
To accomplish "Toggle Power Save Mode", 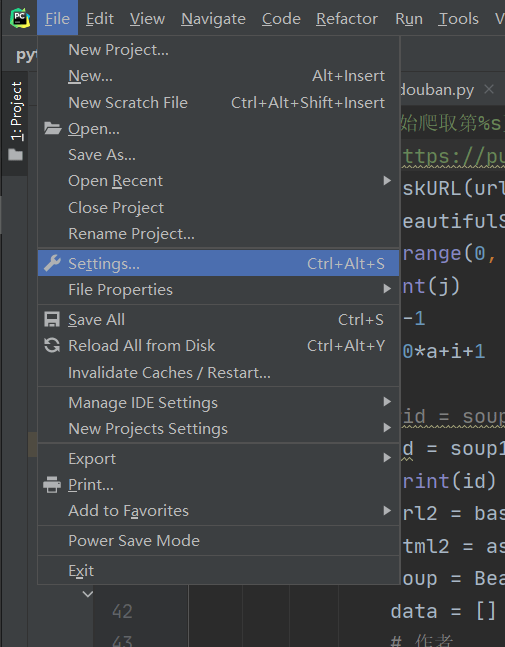I will coord(218,541).
